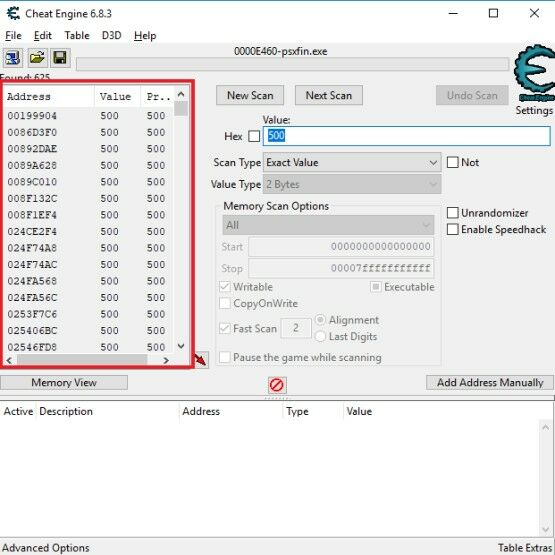This screenshot has height=555, width=555.
Task: Click the Value column header in results
Action: 118,97
